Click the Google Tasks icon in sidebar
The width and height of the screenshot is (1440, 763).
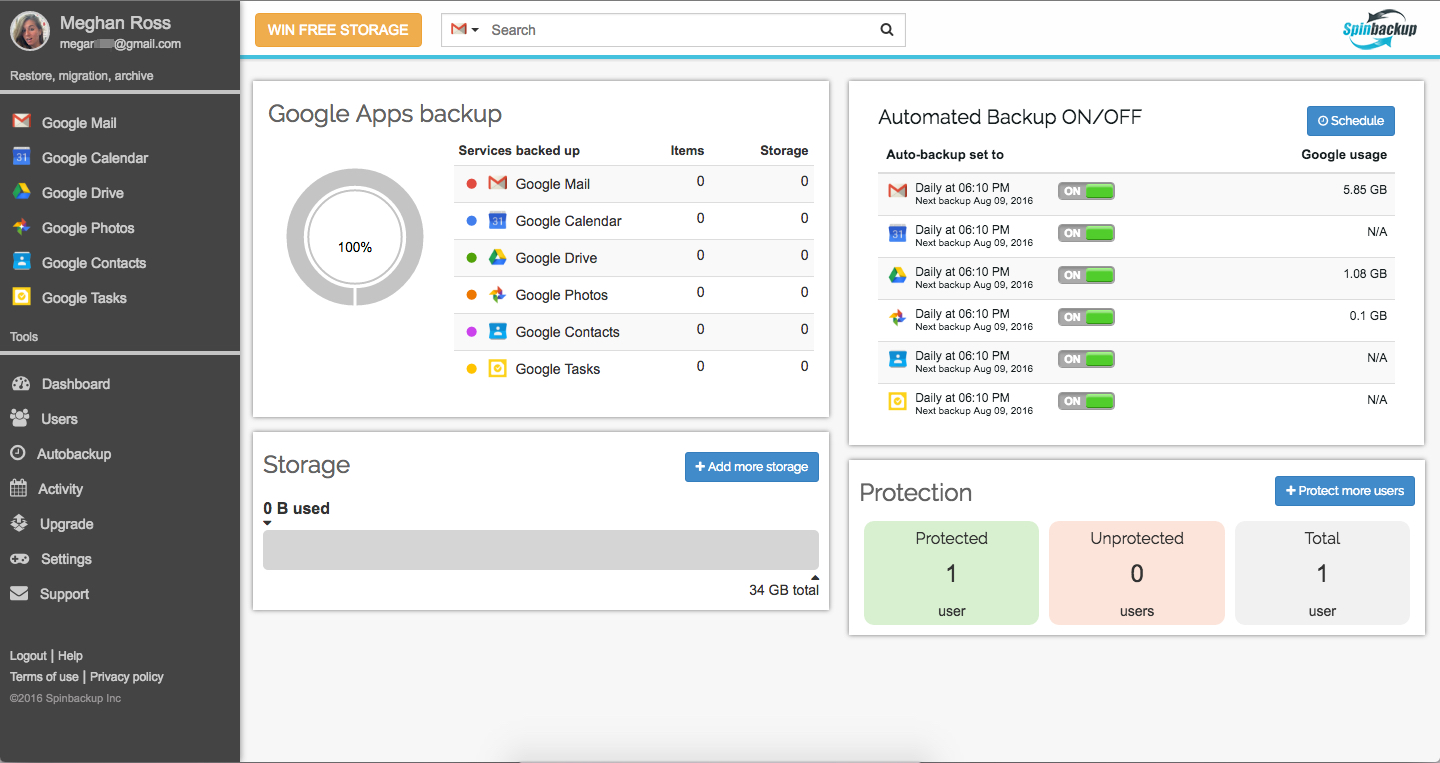pos(21,297)
